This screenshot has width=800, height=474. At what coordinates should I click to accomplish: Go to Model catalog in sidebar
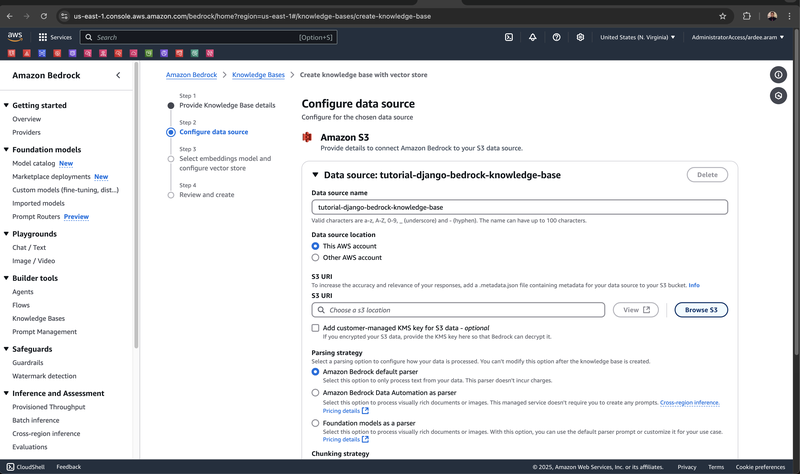tap(34, 163)
